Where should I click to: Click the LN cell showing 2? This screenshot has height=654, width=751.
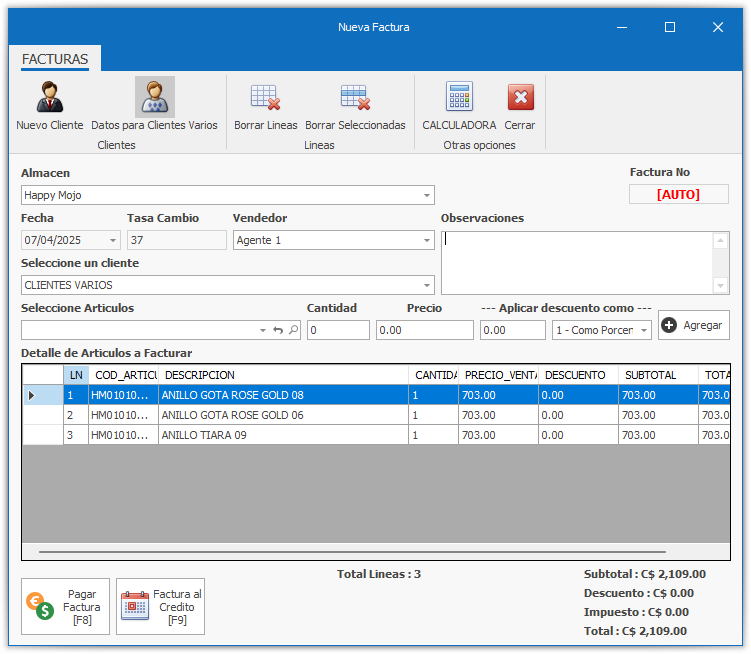(76, 415)
